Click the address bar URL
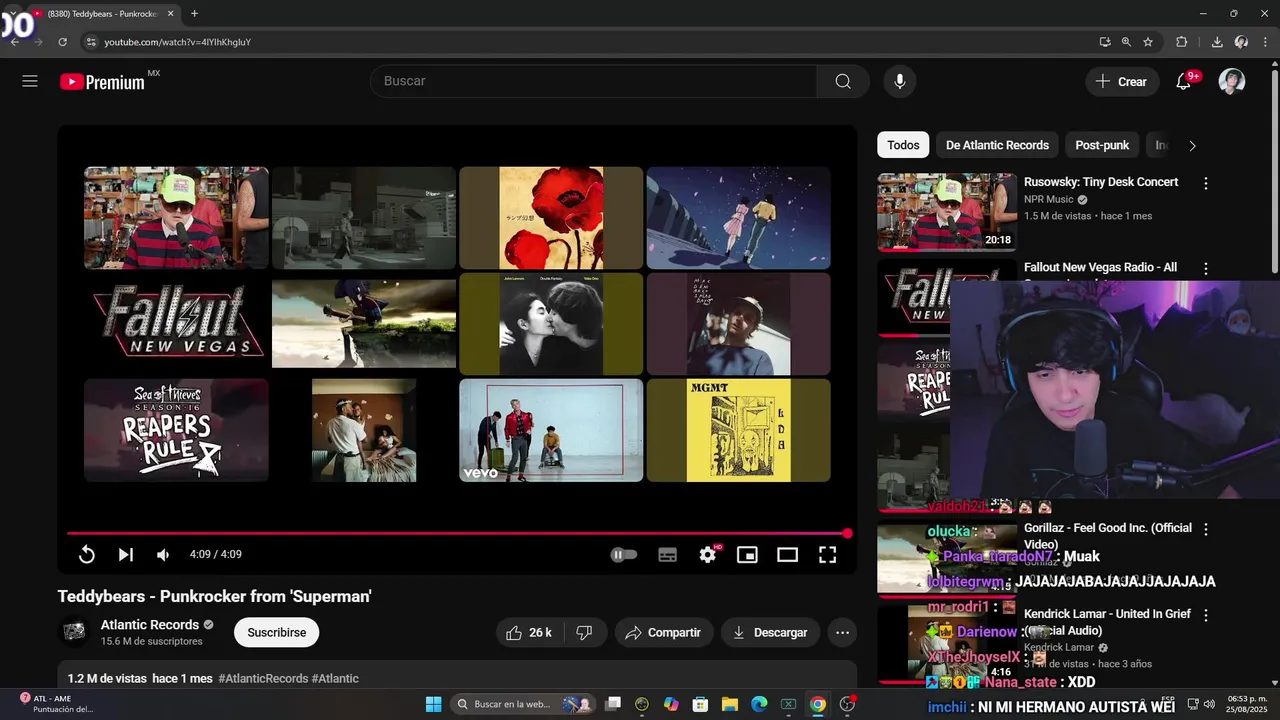Image resolution: width=1280 pixels, height=720 pixels. [178, 42]
